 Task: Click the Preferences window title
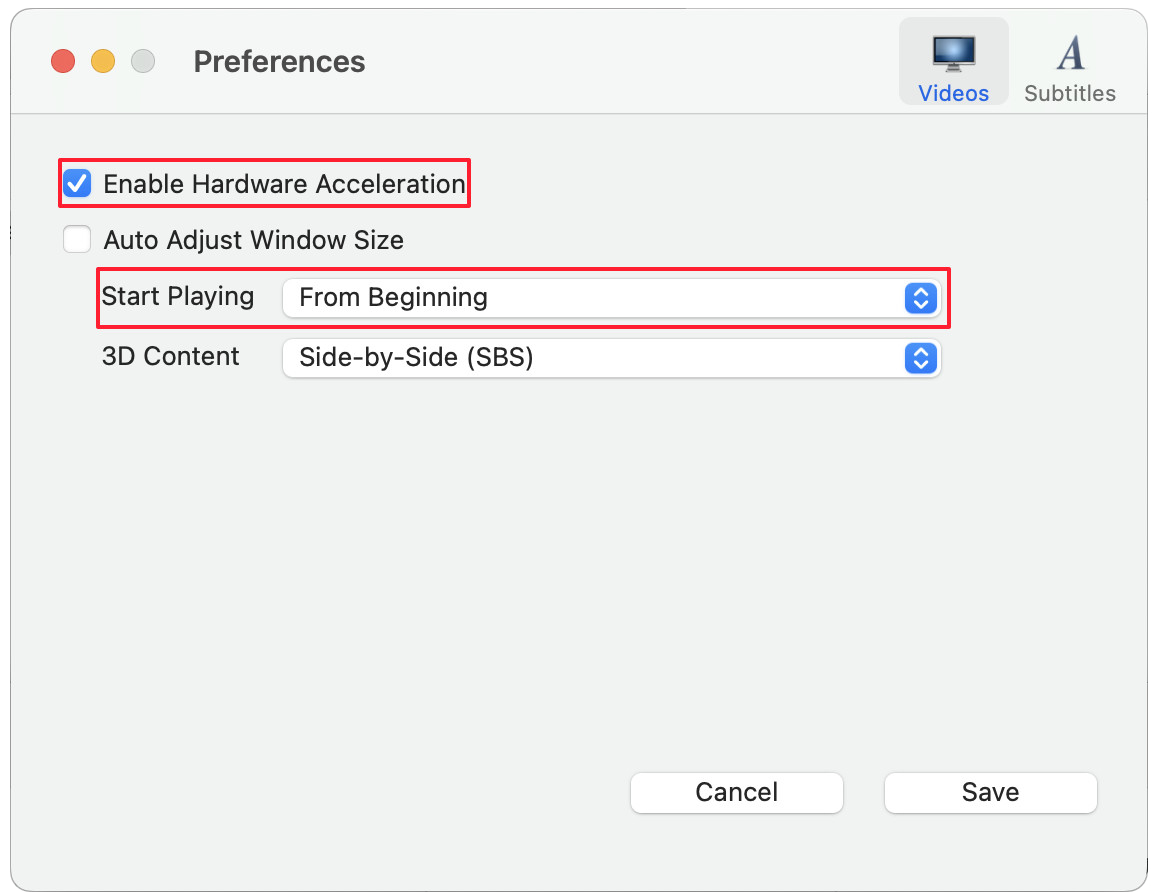279,62
